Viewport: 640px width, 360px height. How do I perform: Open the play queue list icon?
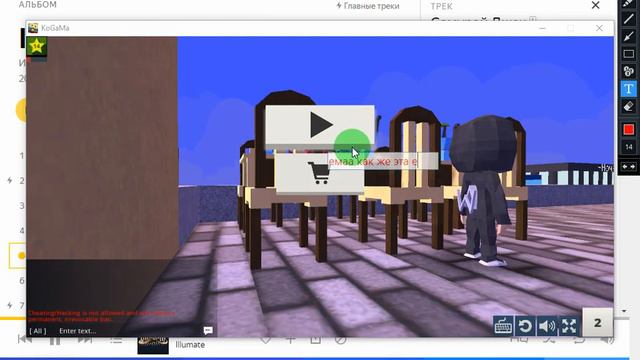(116, 340)
